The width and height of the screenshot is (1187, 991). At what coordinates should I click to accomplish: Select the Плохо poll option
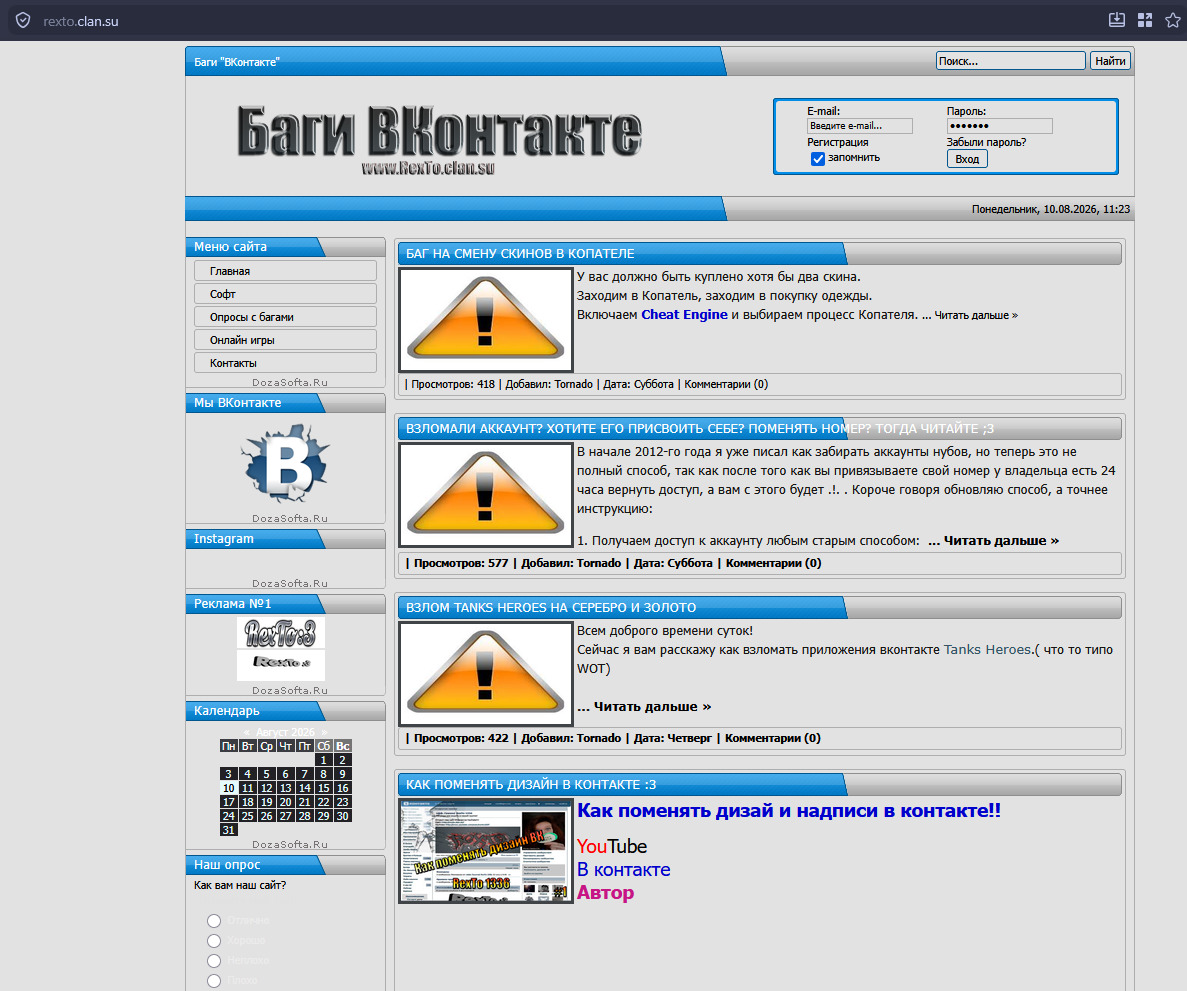pyautogui.click(x=214, y=980)
